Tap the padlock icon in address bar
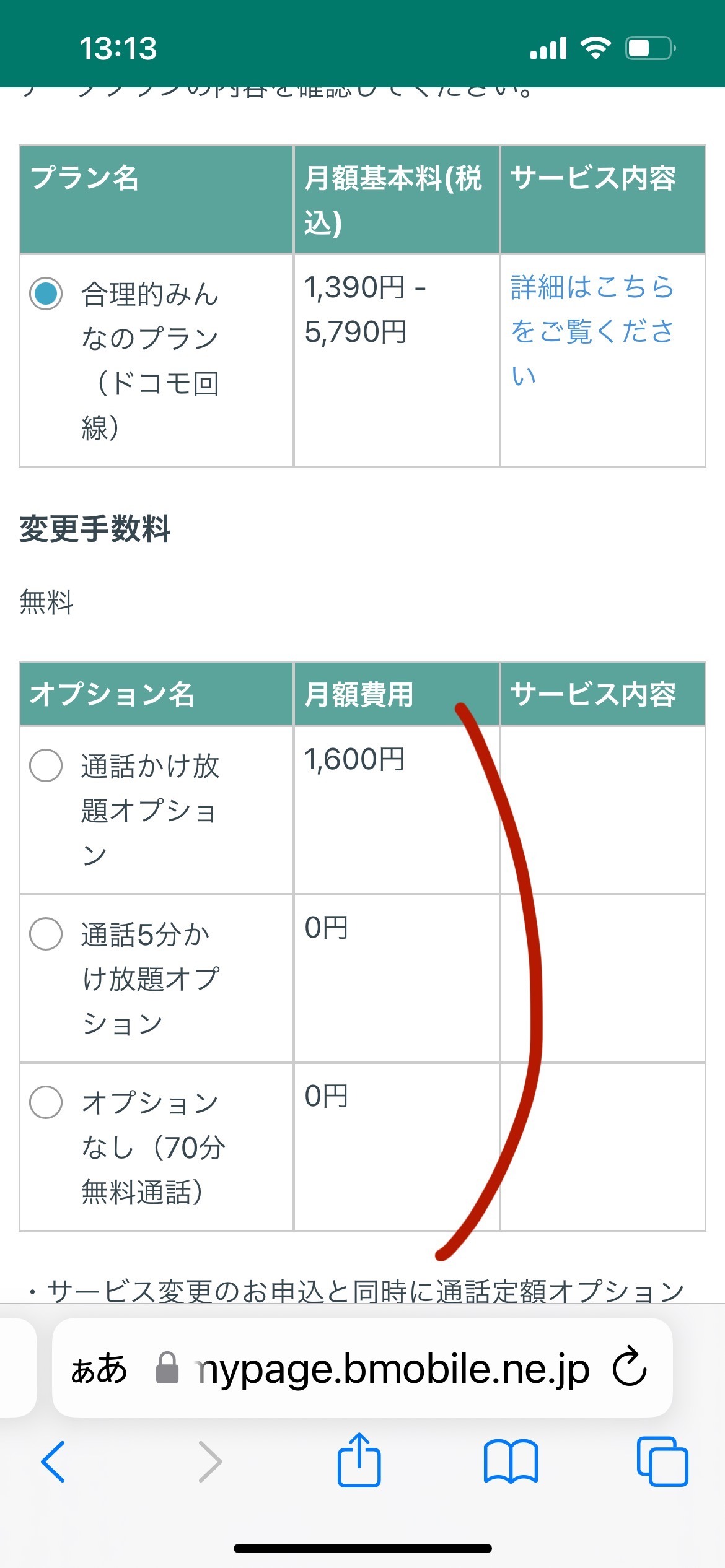The height and width of the screenshot is (1568, 725). point(167,1368)
